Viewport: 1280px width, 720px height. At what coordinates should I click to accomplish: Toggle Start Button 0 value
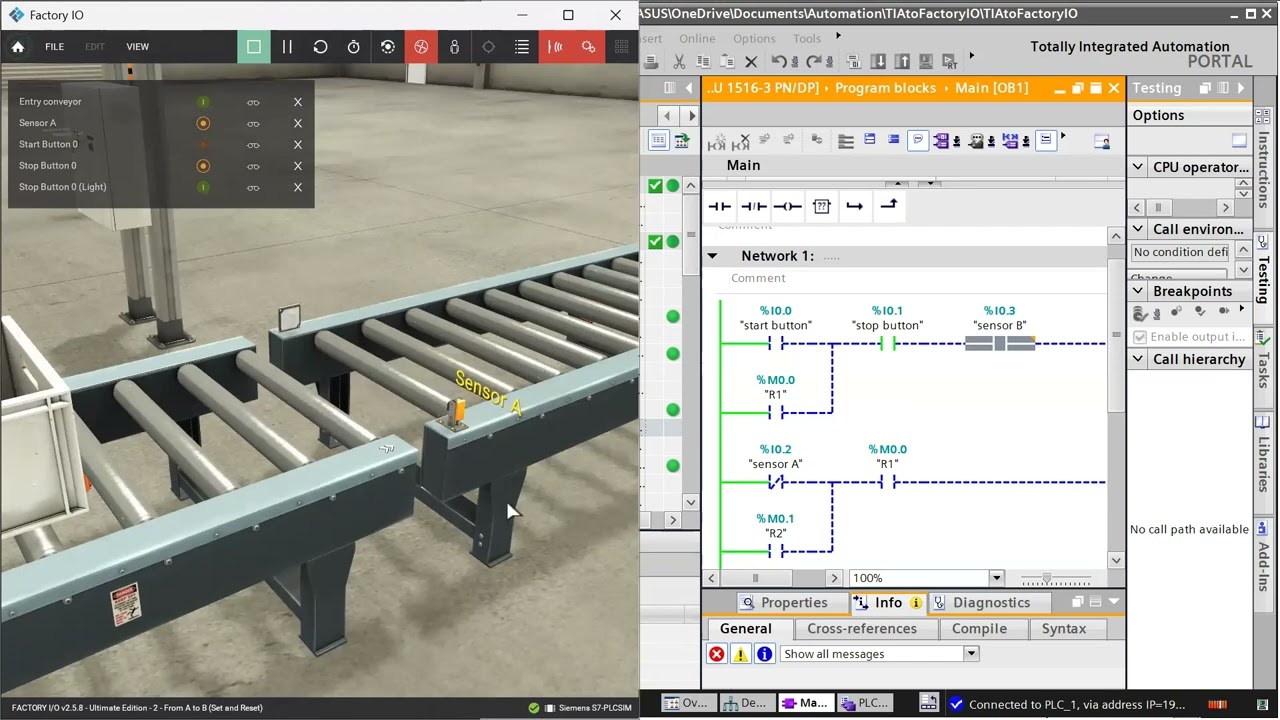(203, 145)
